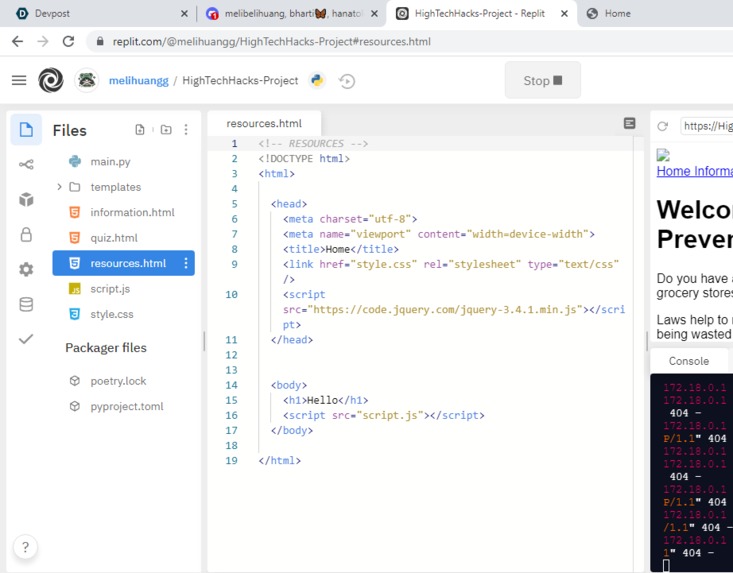Click the webview URL field

coord(707,126)
